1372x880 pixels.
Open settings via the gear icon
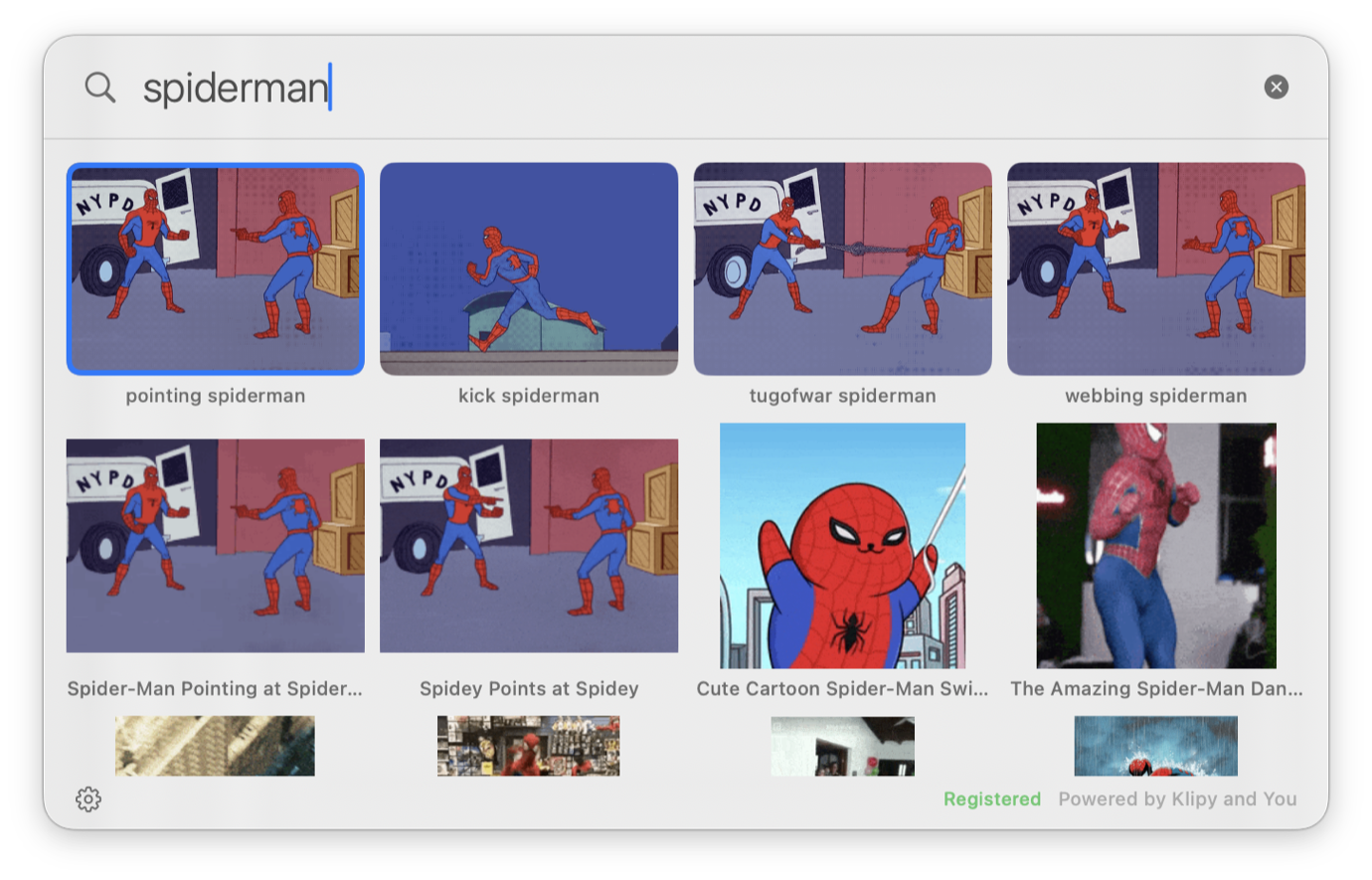coord(88,799)
